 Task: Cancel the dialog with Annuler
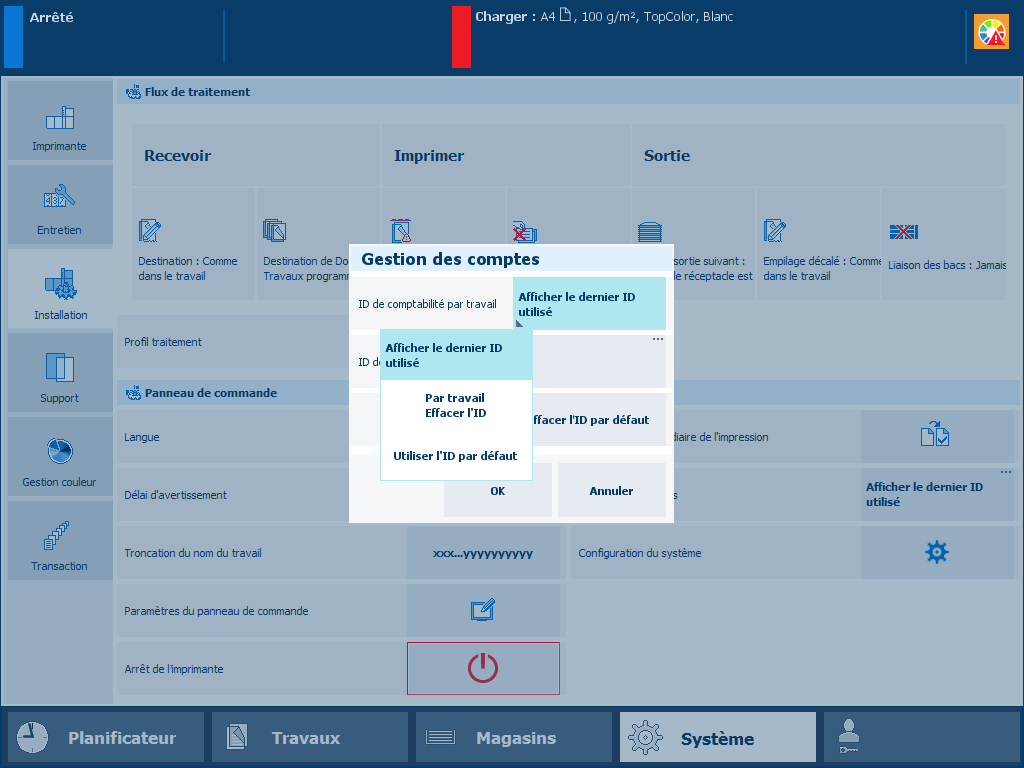click(611, 491)
